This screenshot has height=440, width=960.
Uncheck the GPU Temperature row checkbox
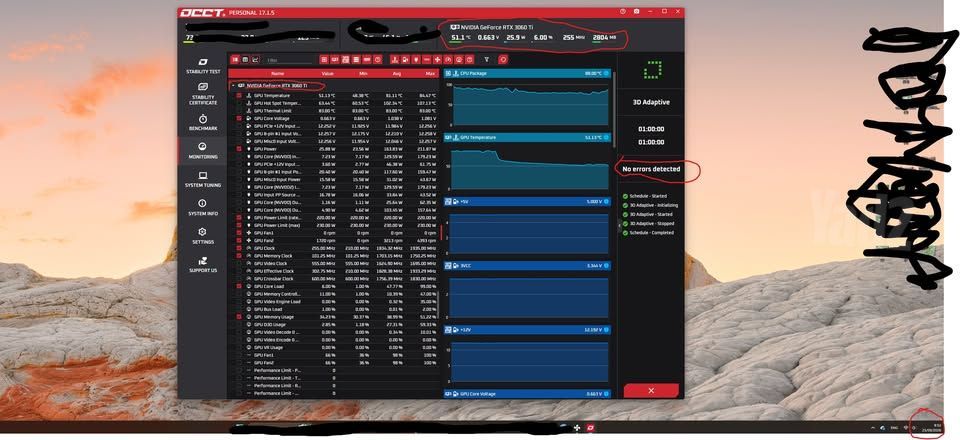point(239,95)
